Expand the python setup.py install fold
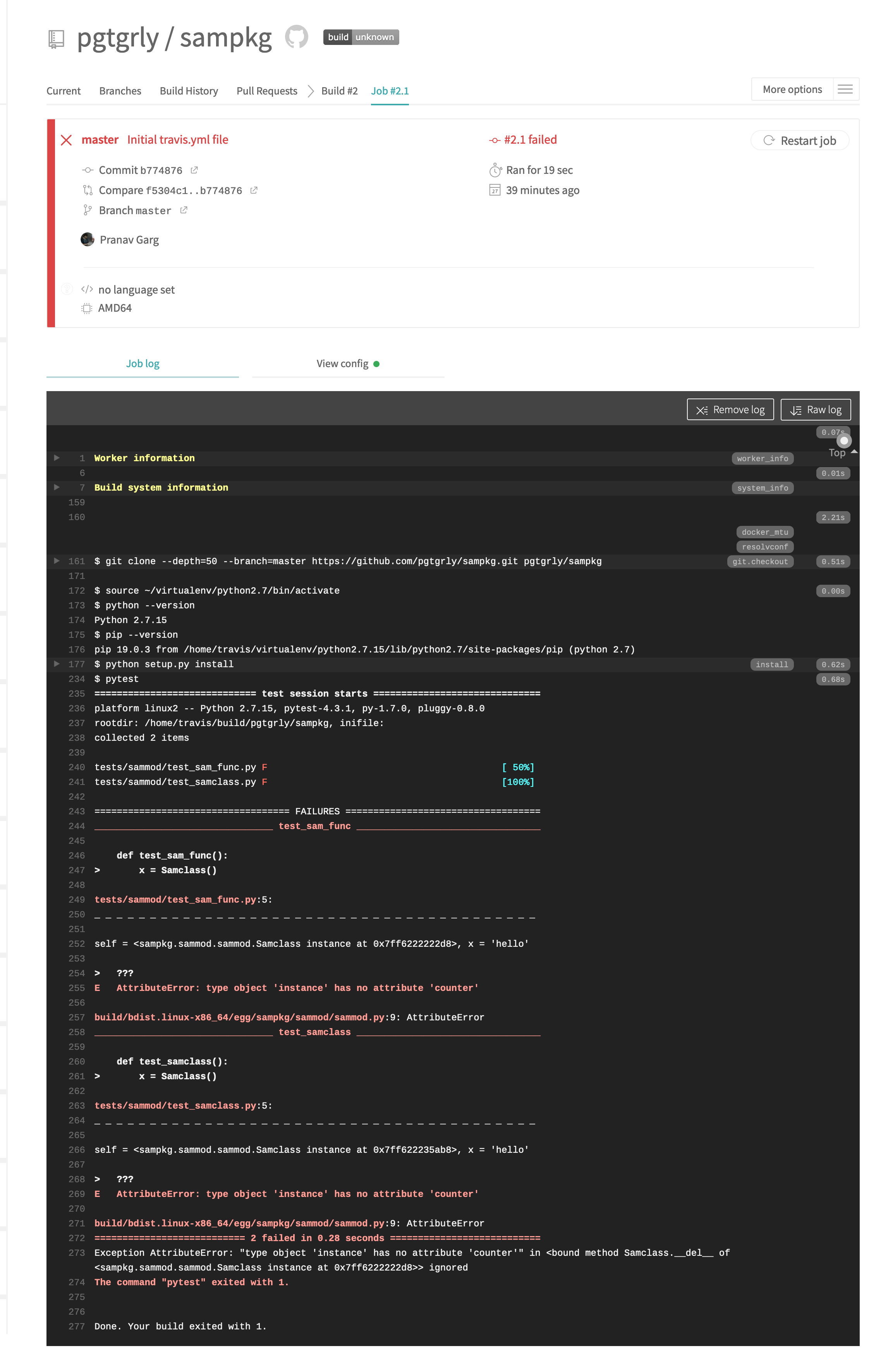 57,664
